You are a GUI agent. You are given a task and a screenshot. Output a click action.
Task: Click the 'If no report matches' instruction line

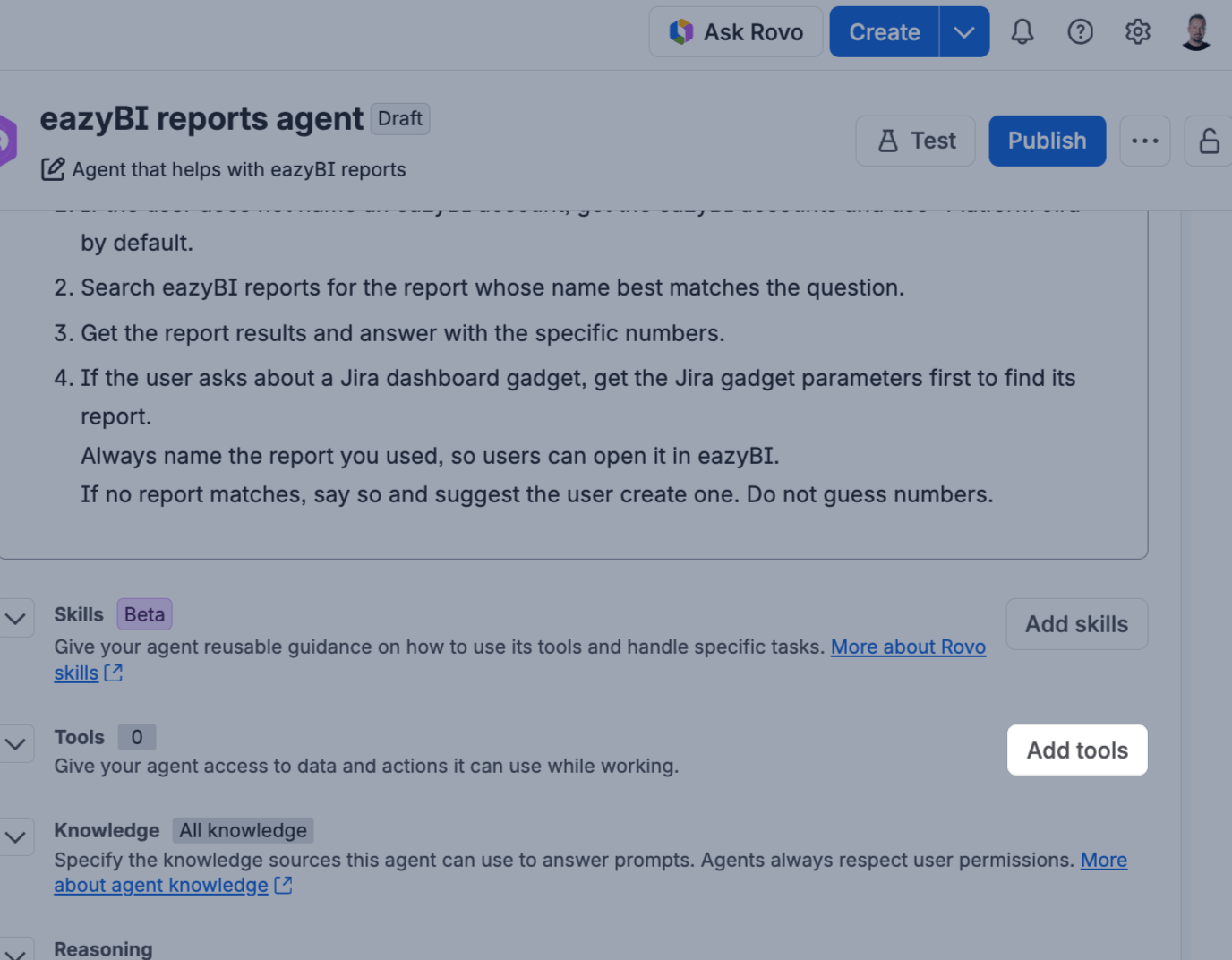coord(537,494)
